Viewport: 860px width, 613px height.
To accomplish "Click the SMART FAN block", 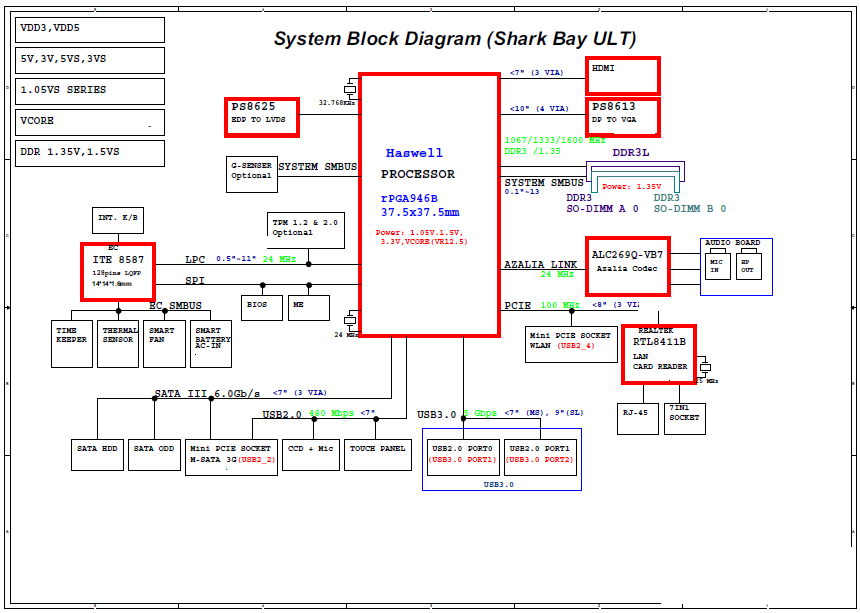I will (165, 344).
